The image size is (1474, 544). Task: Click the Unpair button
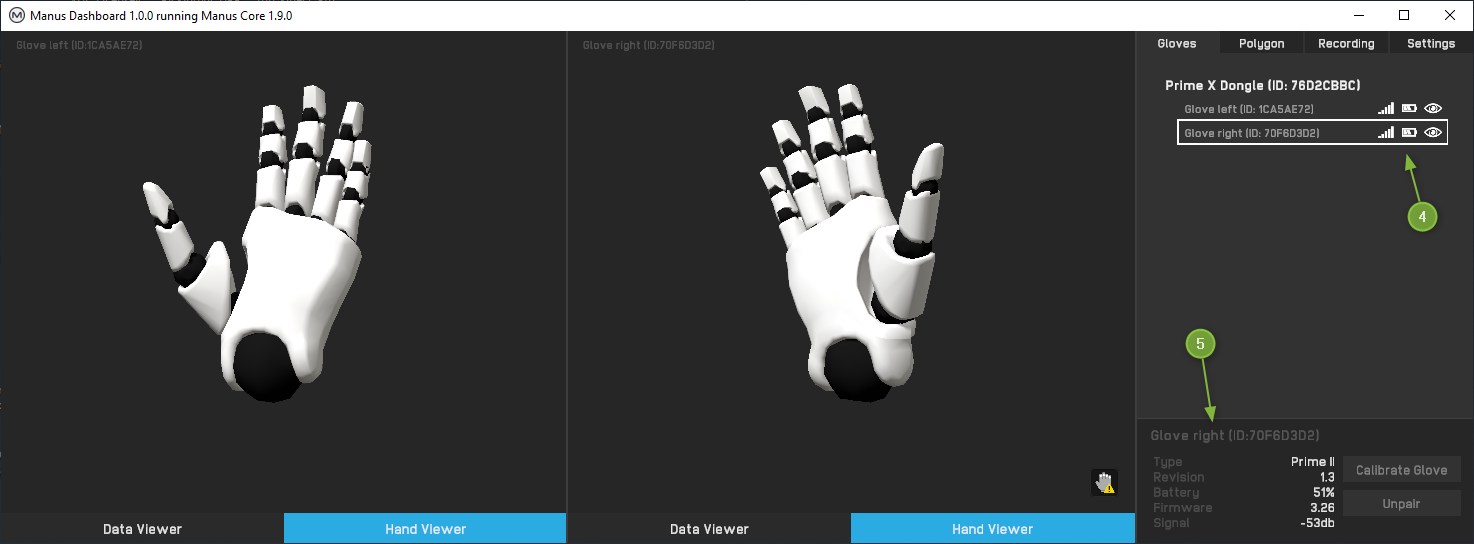tap(1401, 503)
